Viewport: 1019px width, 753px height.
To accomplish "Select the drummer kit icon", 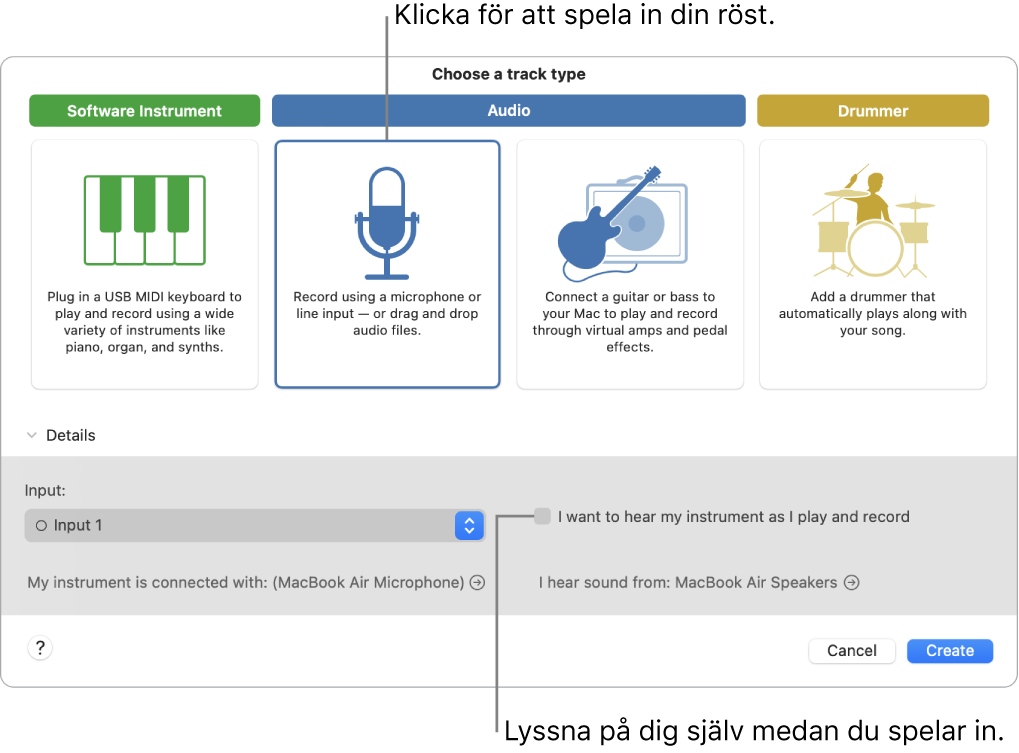I will (x=873, y=220).
